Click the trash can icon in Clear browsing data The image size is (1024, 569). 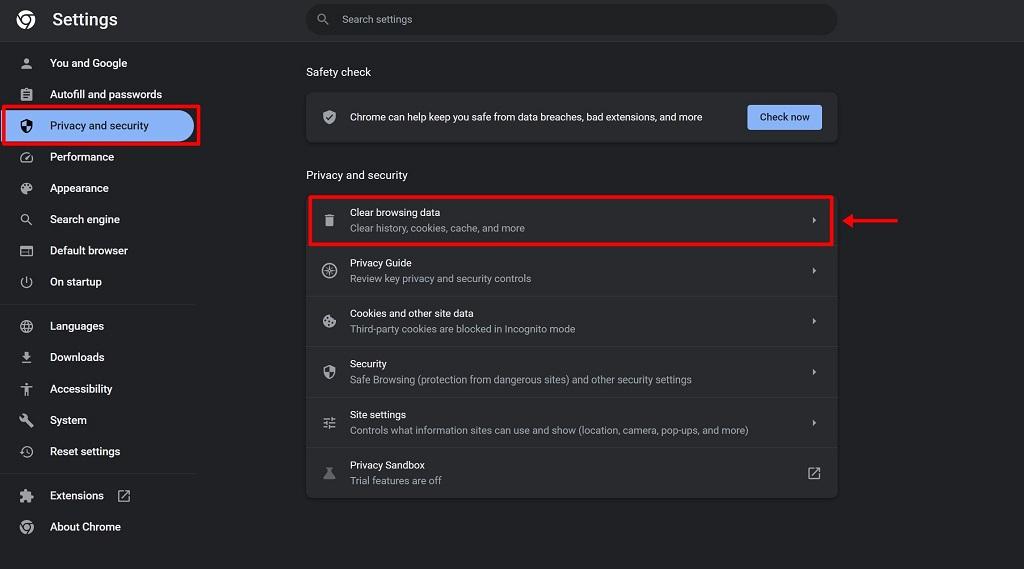click(x=329, y=221)
